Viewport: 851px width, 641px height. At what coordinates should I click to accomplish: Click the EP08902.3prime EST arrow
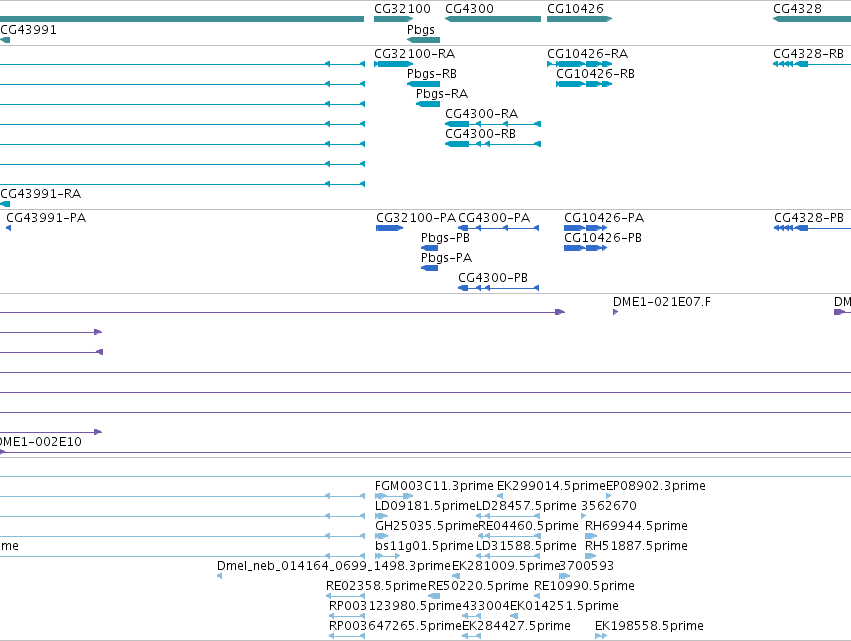(x=608, y=496)
